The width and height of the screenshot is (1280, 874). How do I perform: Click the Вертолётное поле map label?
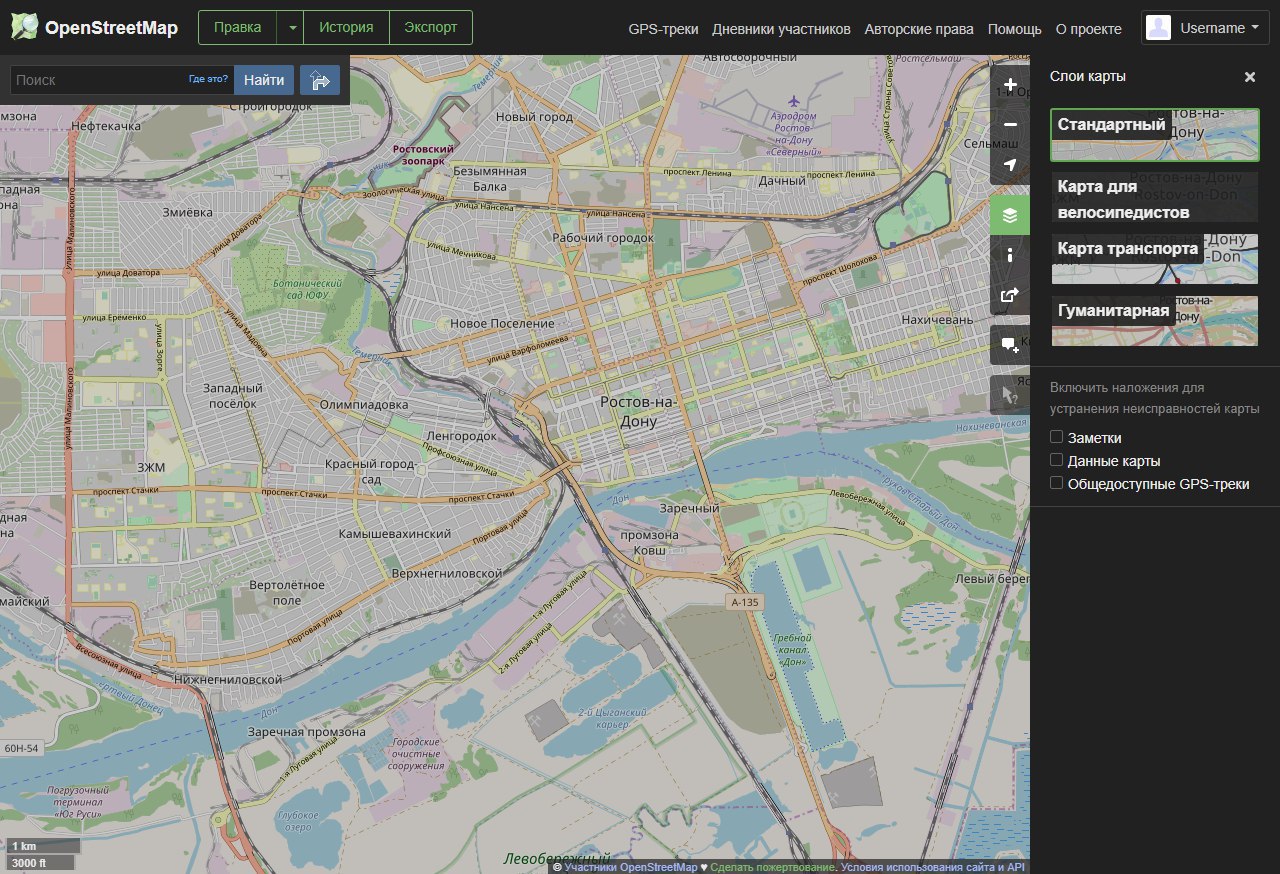tap(287, 592)
